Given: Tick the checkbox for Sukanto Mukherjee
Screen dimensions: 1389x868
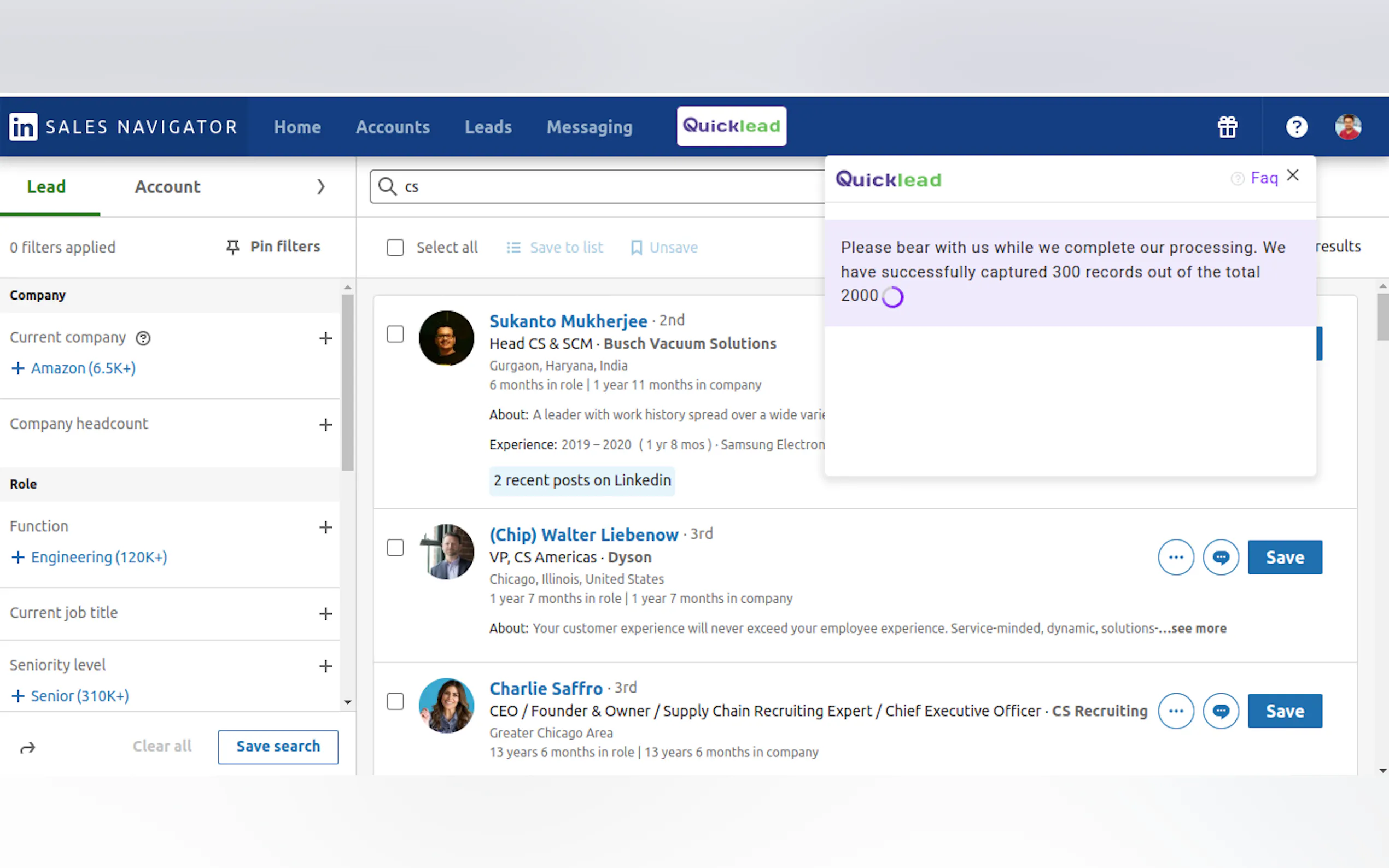Looking at the screenshot, I should coord(395,334).
